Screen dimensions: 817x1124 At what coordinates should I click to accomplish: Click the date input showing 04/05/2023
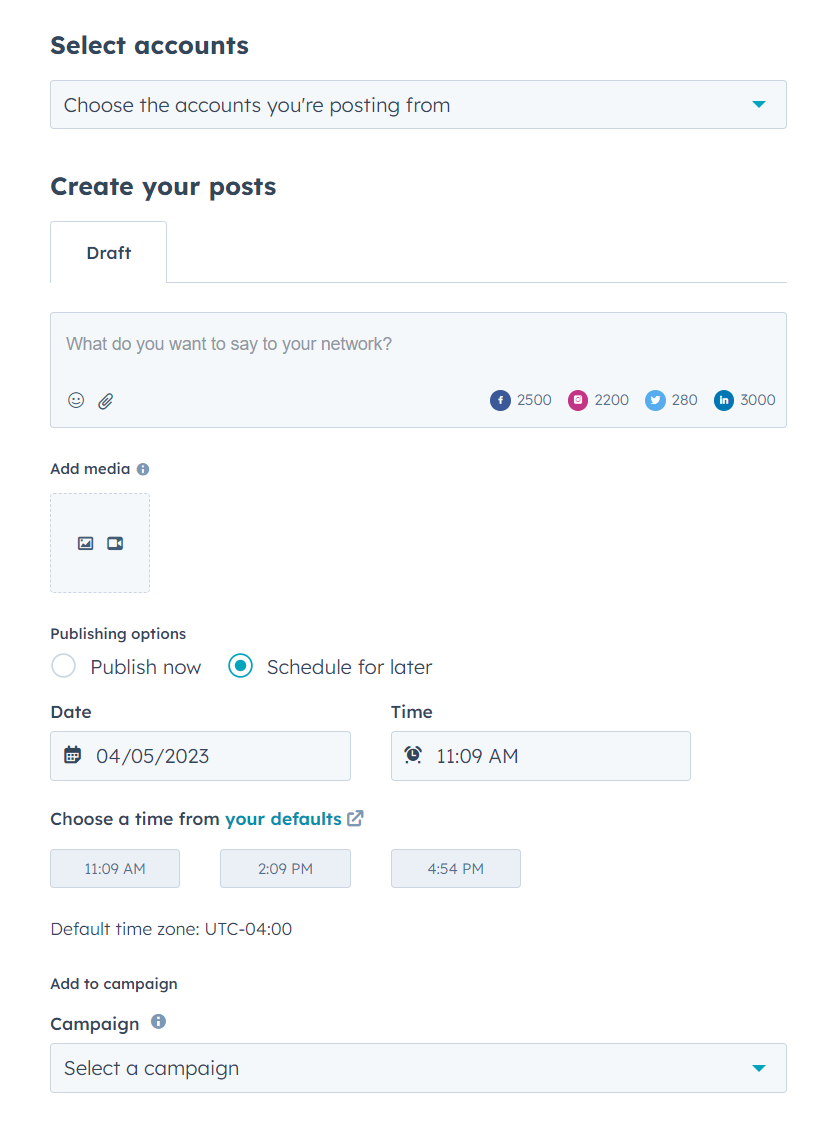(x=200, y=756)
